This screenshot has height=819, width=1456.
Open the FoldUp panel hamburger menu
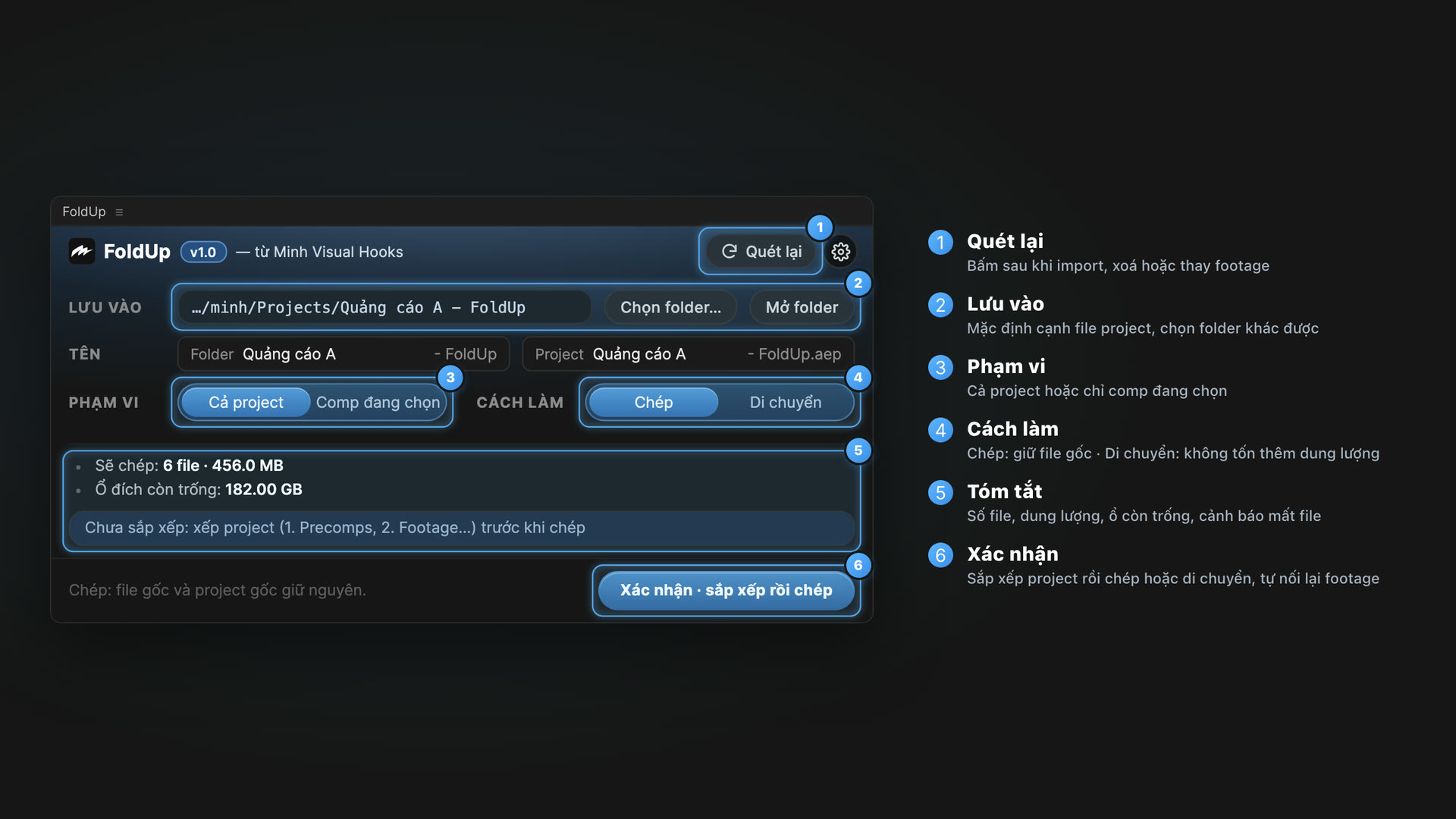click(x=119, y=212)
